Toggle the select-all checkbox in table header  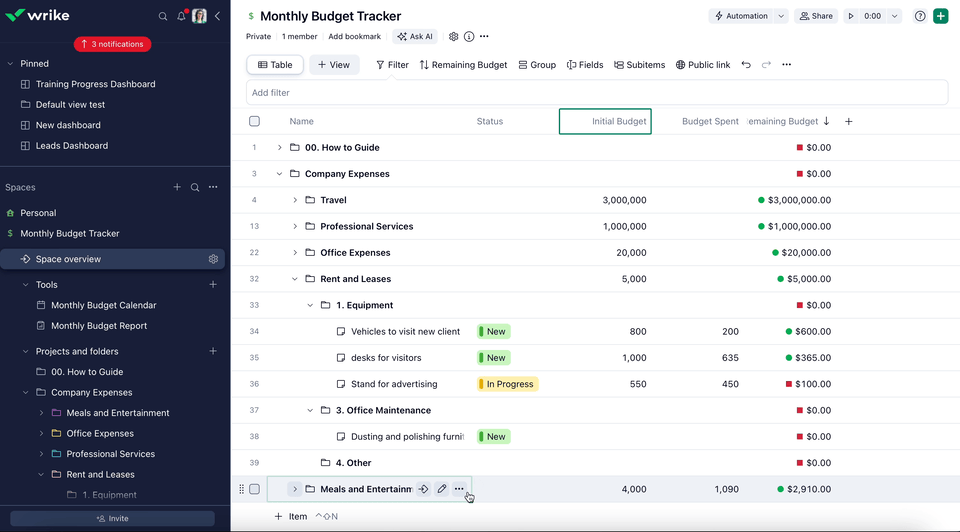pyautogui.click(x=254, y=122)
